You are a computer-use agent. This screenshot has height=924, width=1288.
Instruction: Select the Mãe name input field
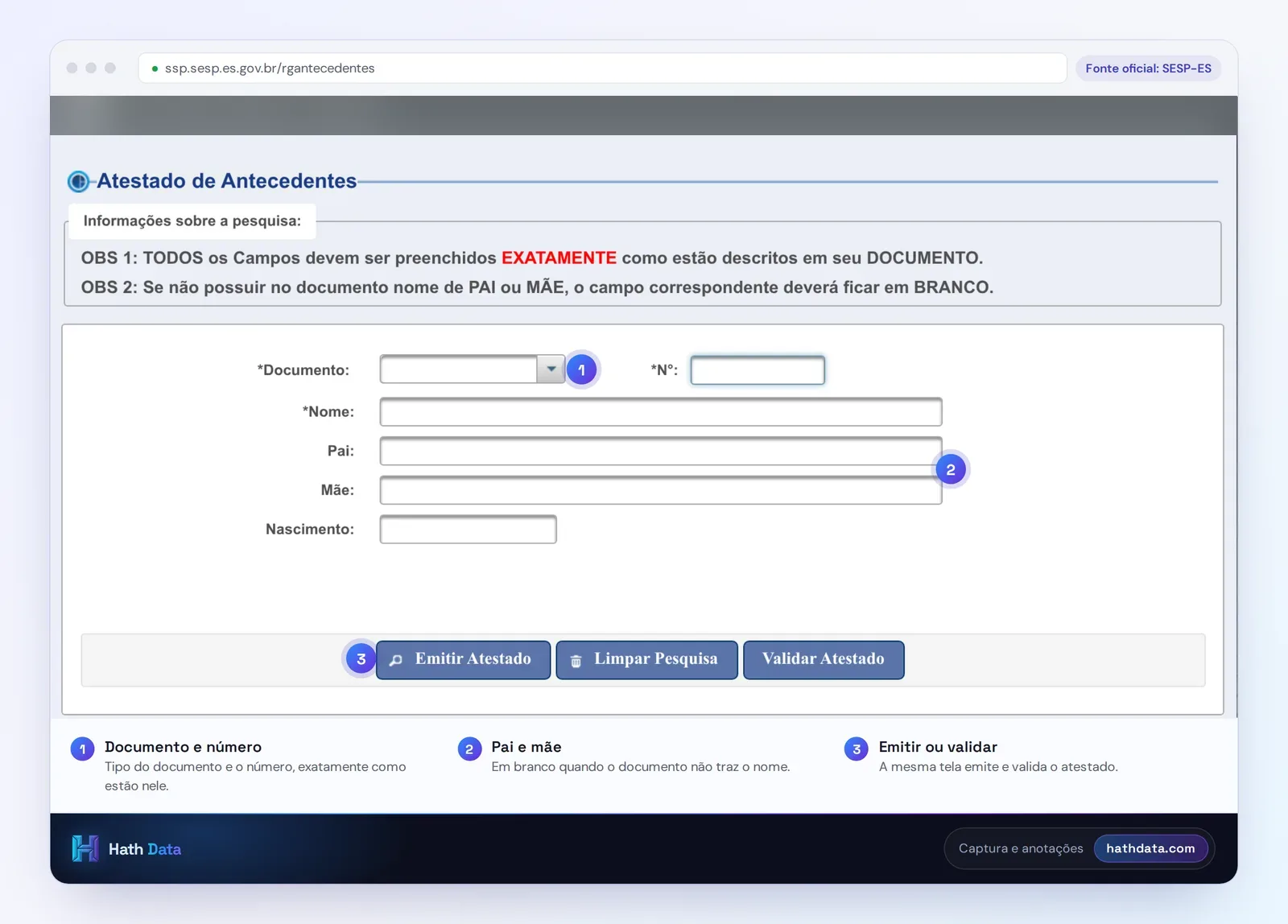661,490
